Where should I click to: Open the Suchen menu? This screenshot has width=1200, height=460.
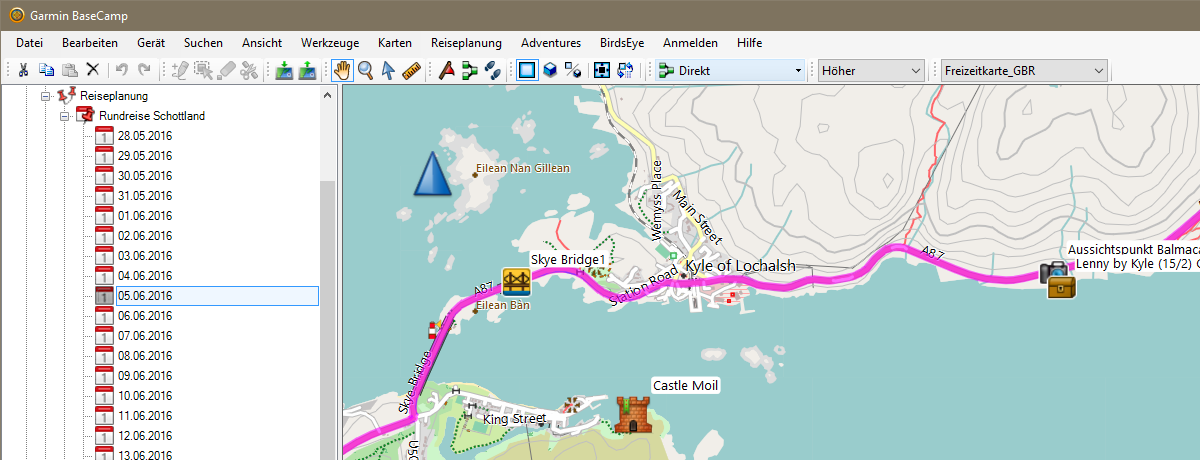pos(203,43)
